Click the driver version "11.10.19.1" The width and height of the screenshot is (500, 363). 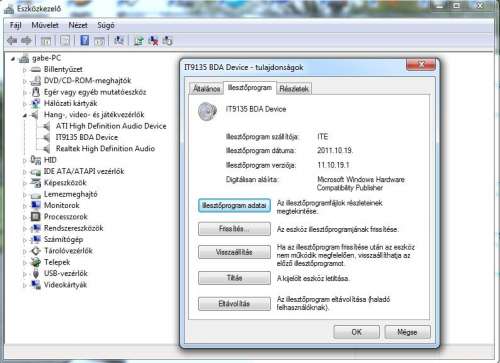[333, 165]
